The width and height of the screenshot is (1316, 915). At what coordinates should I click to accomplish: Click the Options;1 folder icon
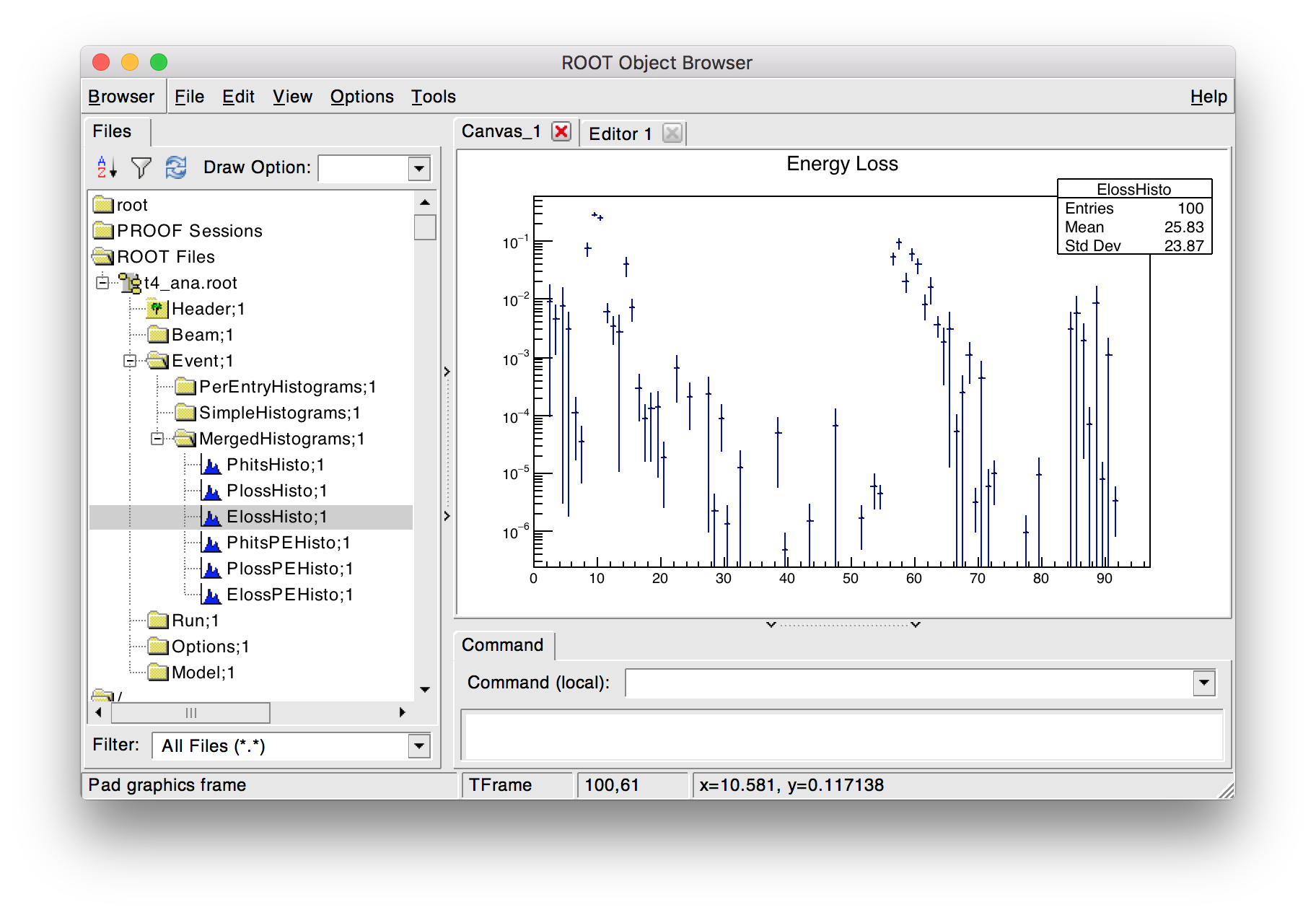(158, 647)
